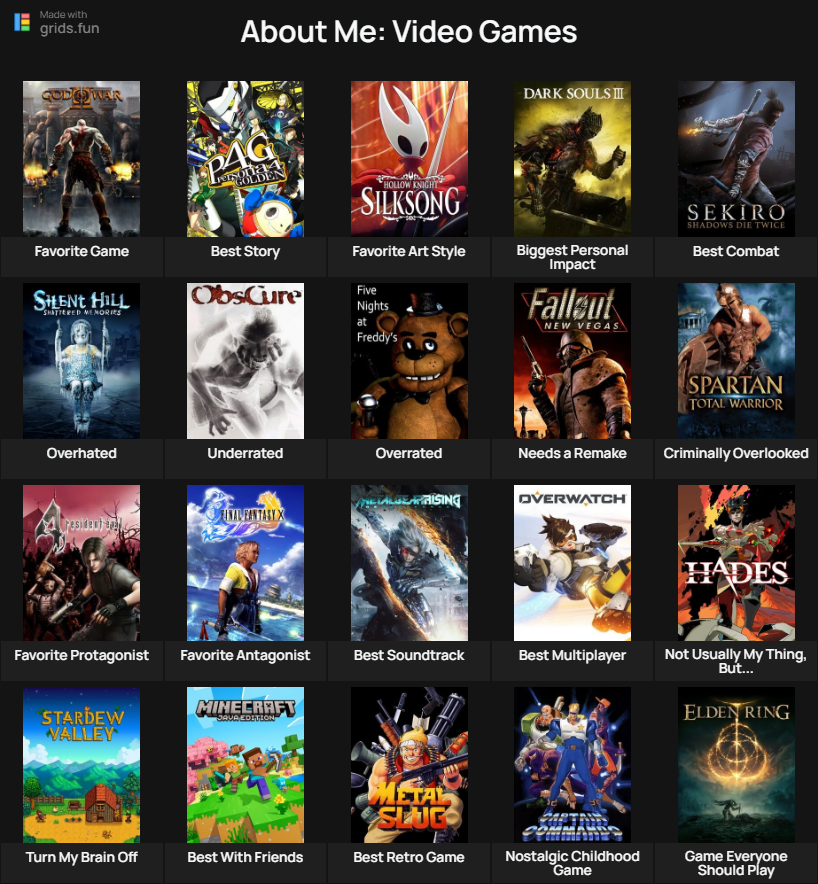
Task: Select the Hades game cover
Action: (x=736, y=563)
